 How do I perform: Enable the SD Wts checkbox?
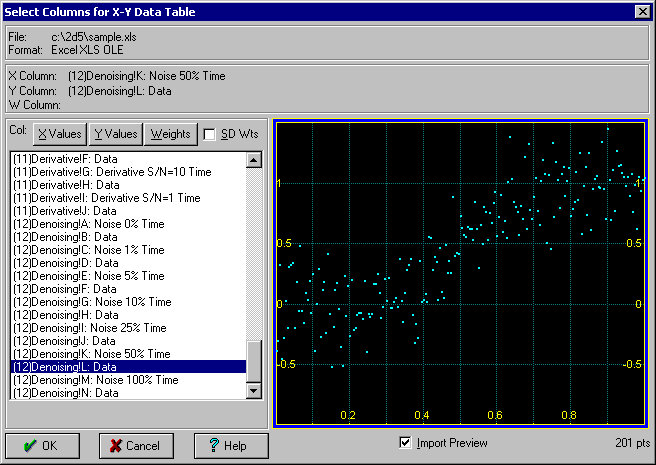[209, 134]
